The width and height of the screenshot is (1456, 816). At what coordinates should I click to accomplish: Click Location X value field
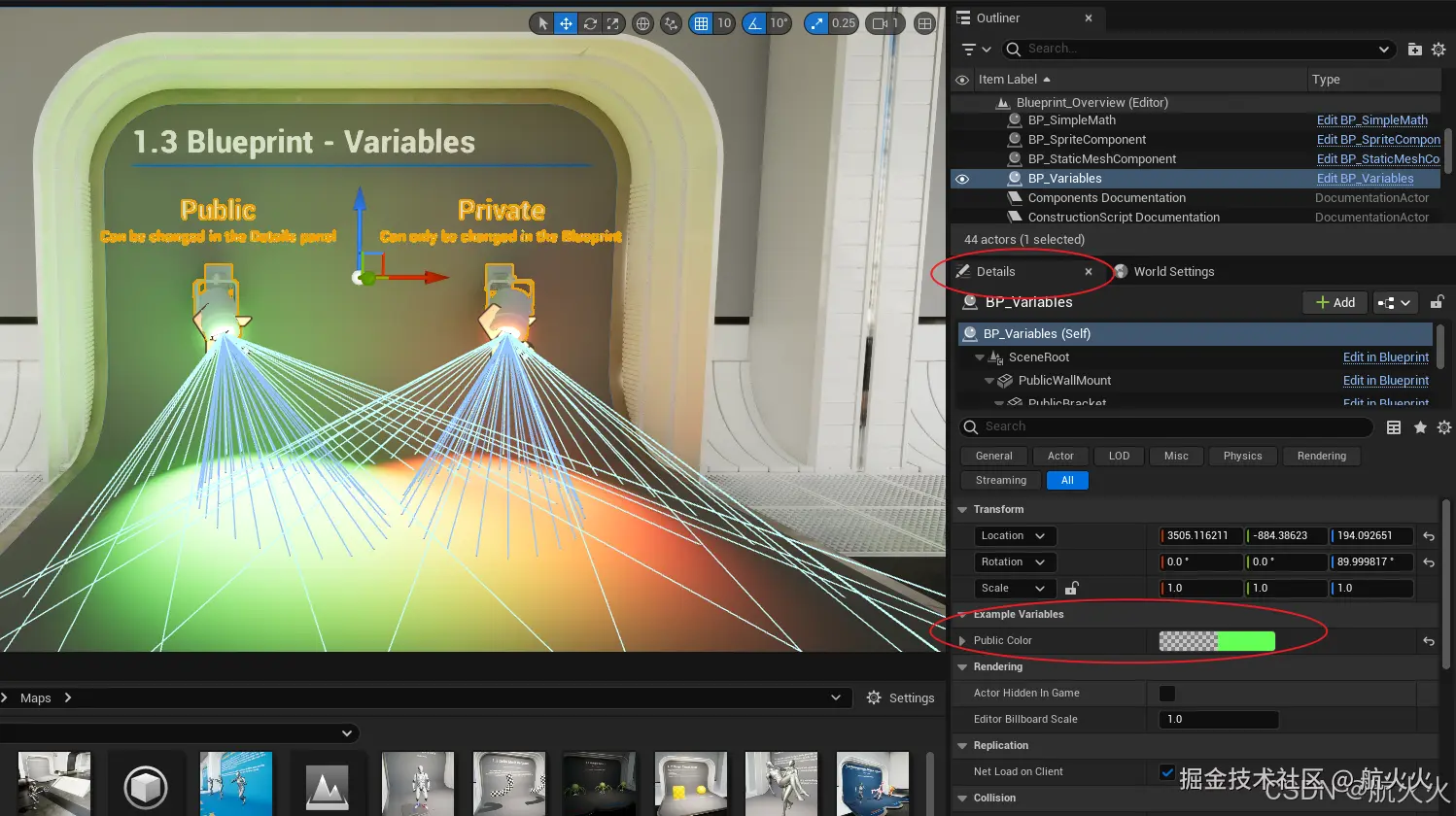click(1201, 536)
